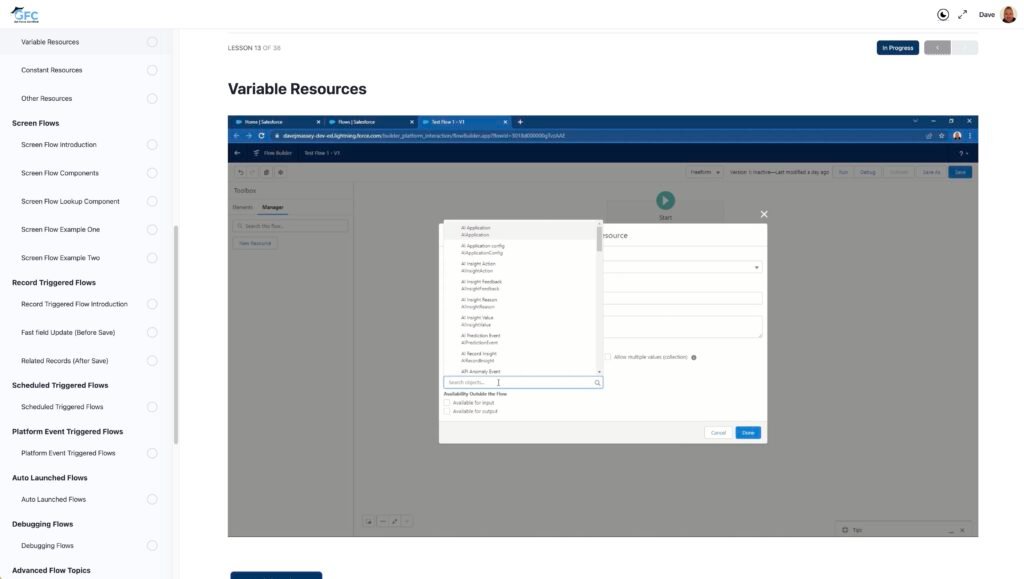Click the browser back arrow in the video
Image resolution: width=1024 pixels, height=579 pixels.
[236, 136]
